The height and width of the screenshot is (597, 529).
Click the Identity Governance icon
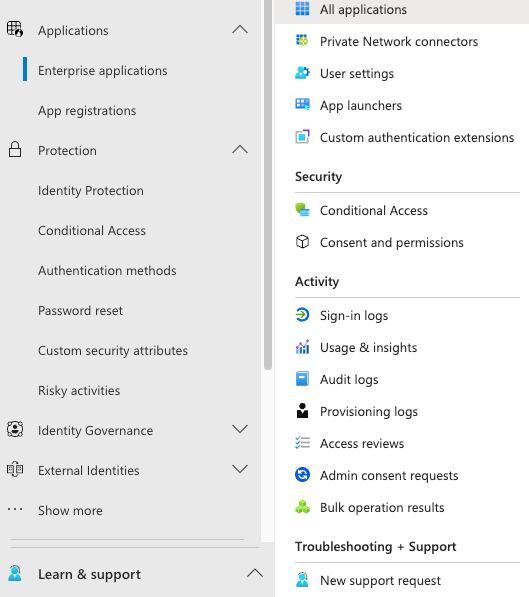15,429
